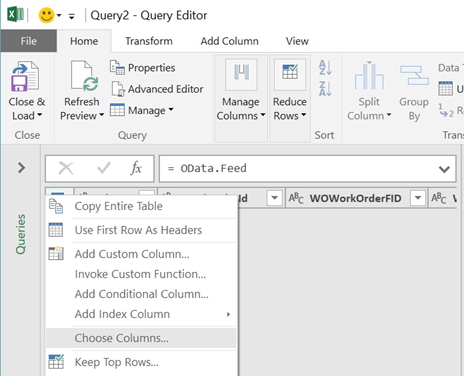
Task: Click the Close & Load icon
Action: click(25, 76)
